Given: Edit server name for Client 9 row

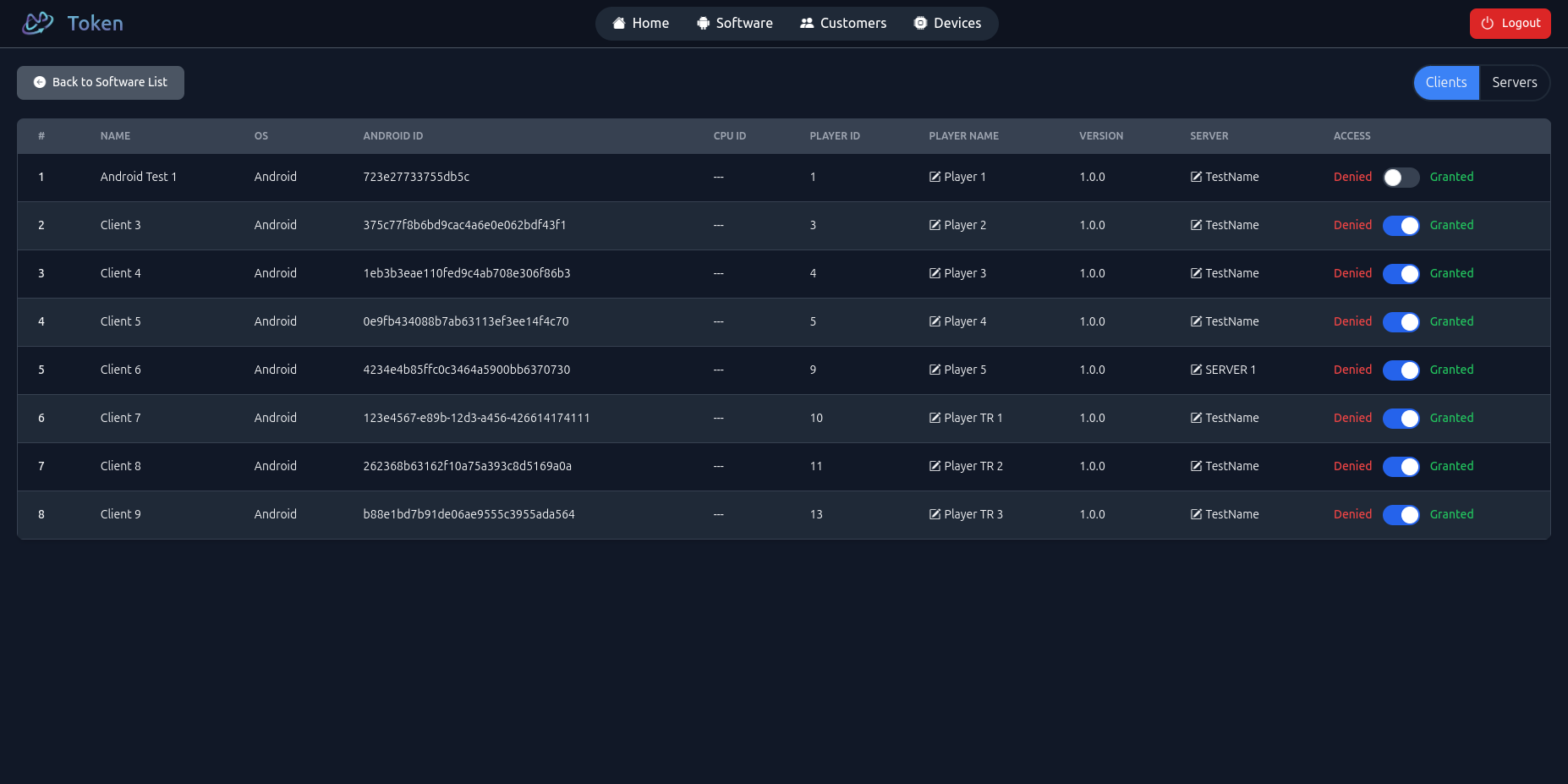Looking at the screenshot, I should [1196, 514].
